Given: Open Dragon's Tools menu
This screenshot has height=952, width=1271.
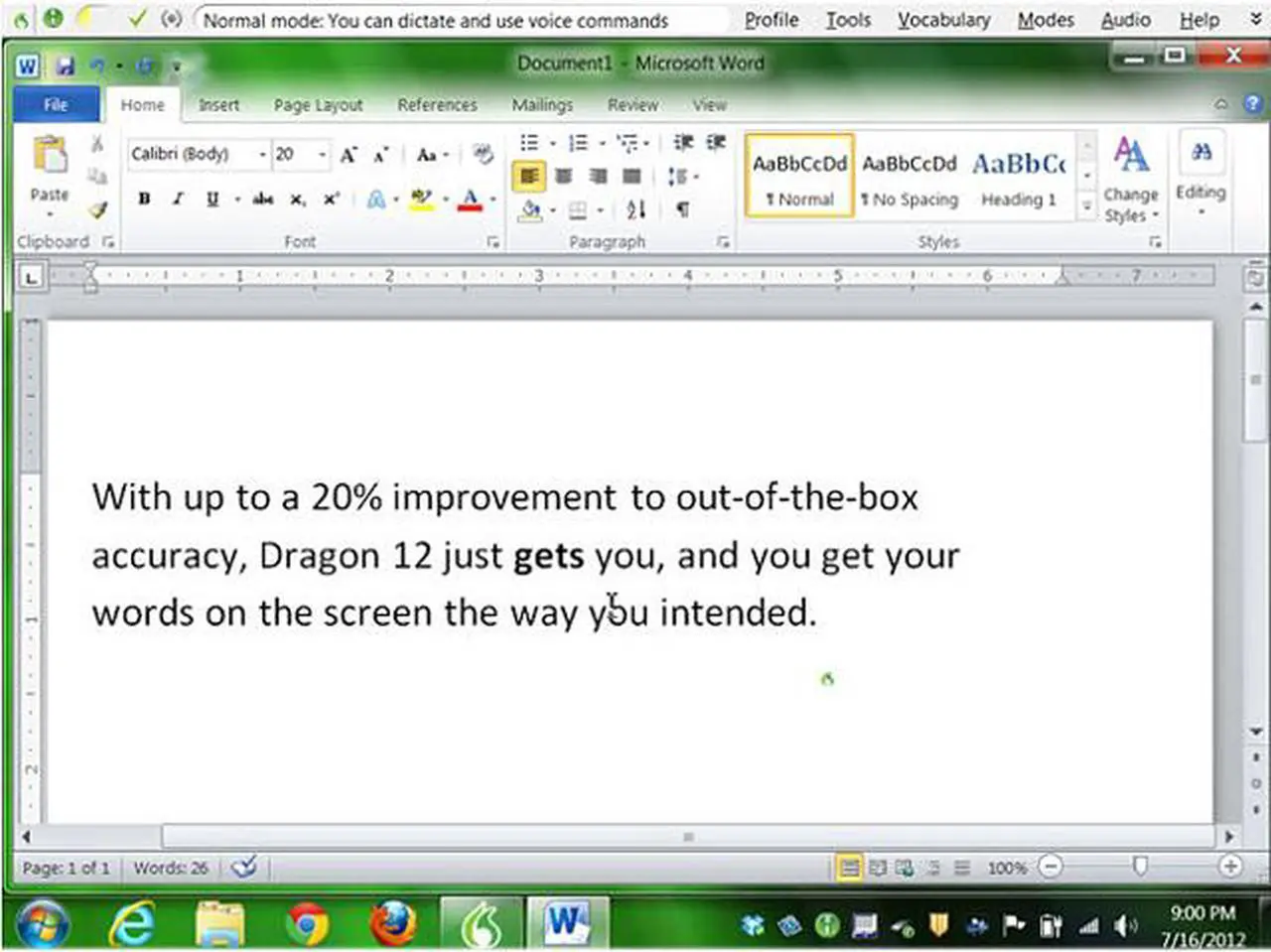Looking at the screenshot, I should coord(848,20).
